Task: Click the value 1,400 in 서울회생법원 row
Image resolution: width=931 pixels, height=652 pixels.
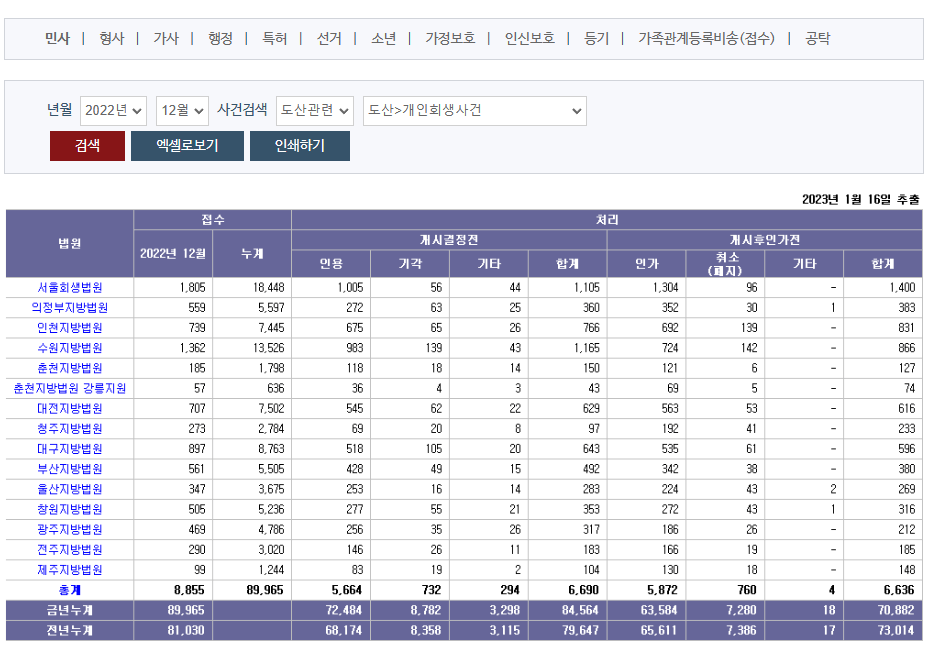Action: (x=902, y=287)
